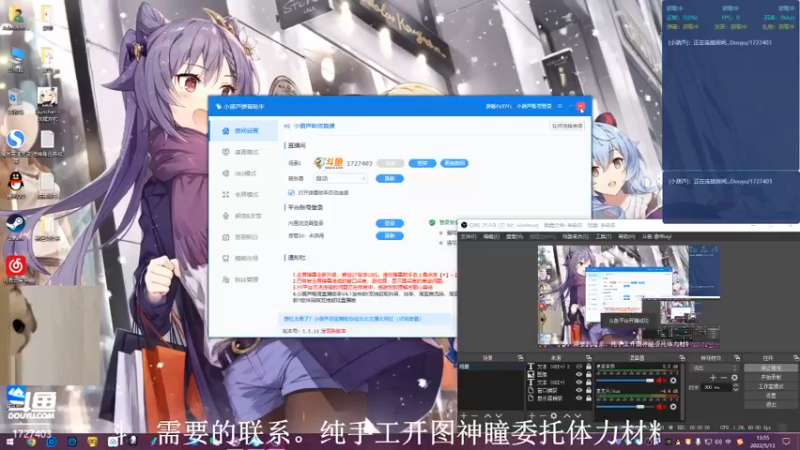Toggle visibility of the 窗口捕获 source

579,390
